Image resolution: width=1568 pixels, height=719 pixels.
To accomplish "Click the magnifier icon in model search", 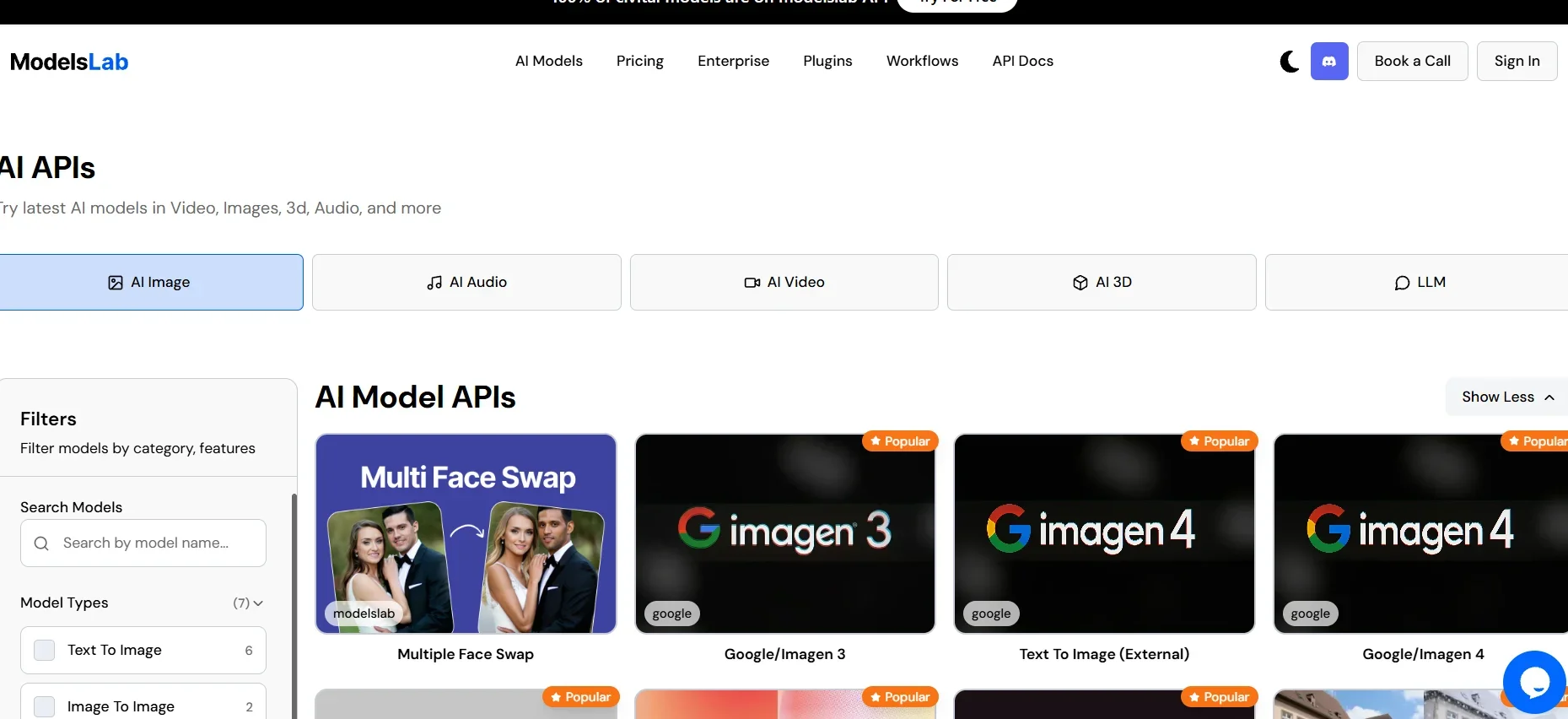I will [41, 543].
